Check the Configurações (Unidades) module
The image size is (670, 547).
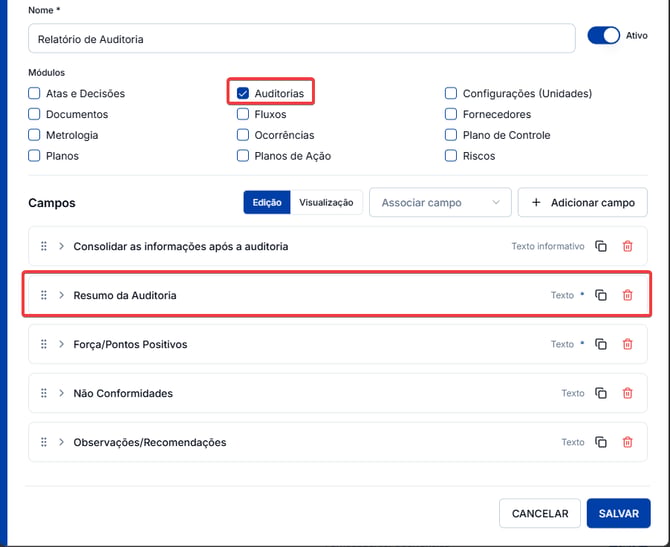(451, 93)
